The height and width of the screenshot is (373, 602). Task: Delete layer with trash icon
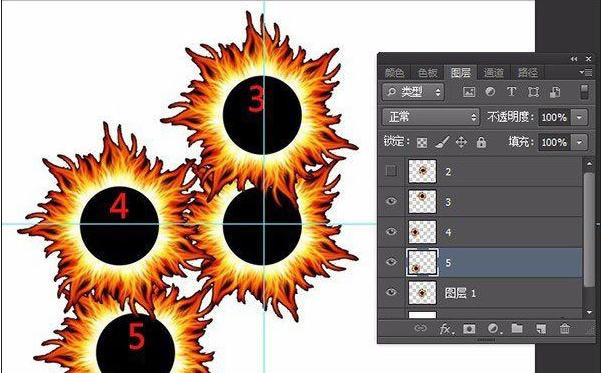564,328
